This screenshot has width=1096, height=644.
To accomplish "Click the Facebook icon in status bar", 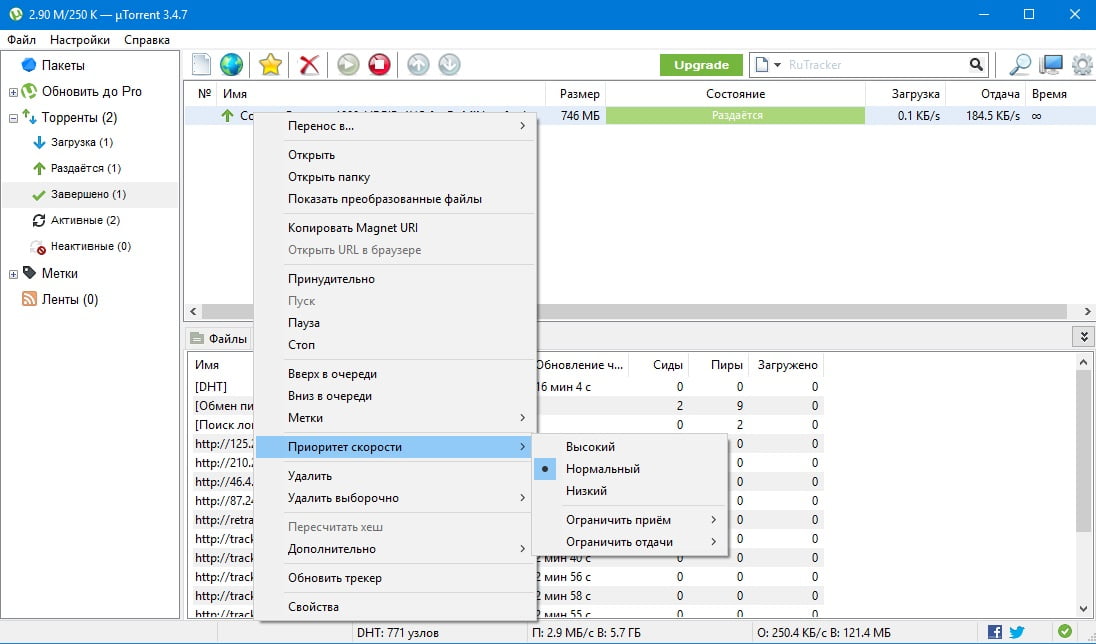I will pyautogui.click(x=995, y=632).
